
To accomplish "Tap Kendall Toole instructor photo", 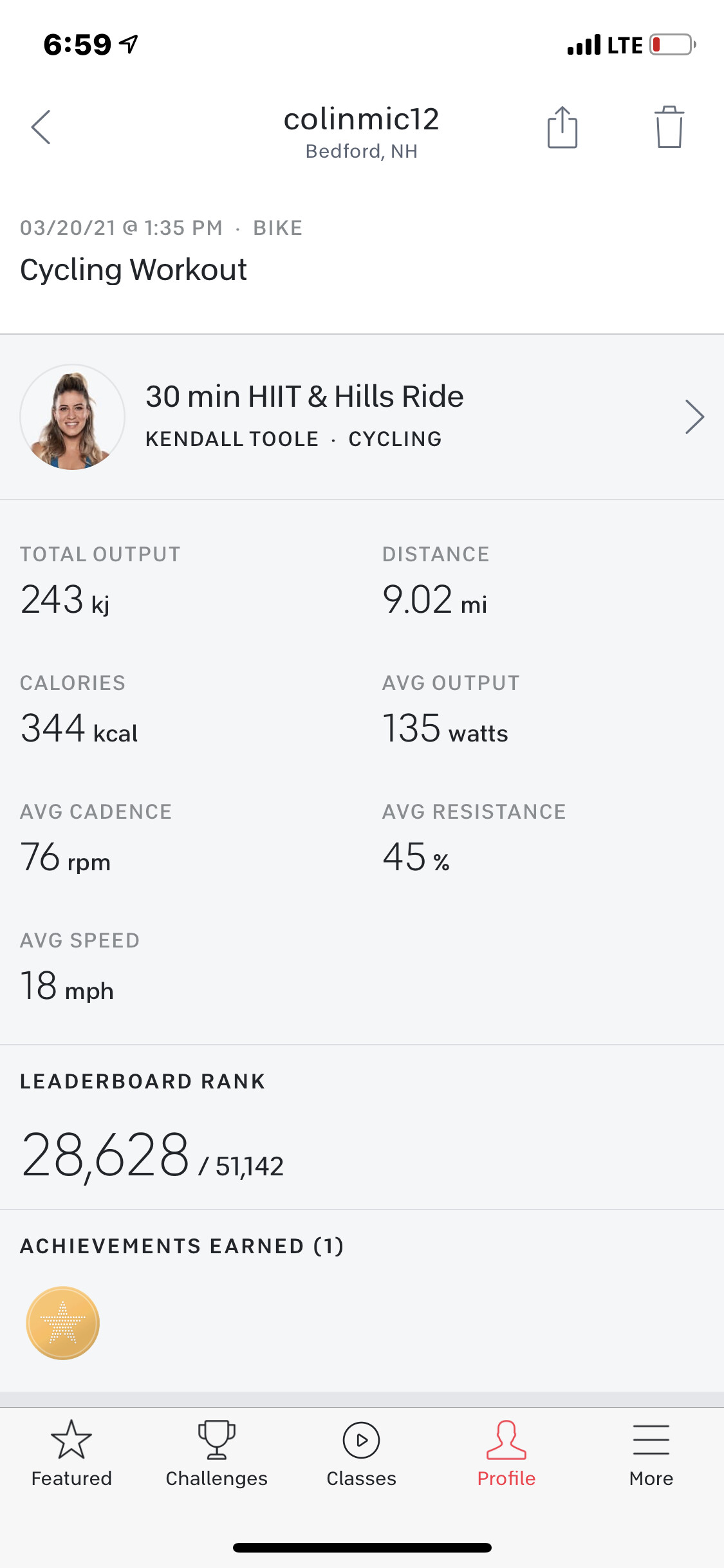I will tap(73, 417).
